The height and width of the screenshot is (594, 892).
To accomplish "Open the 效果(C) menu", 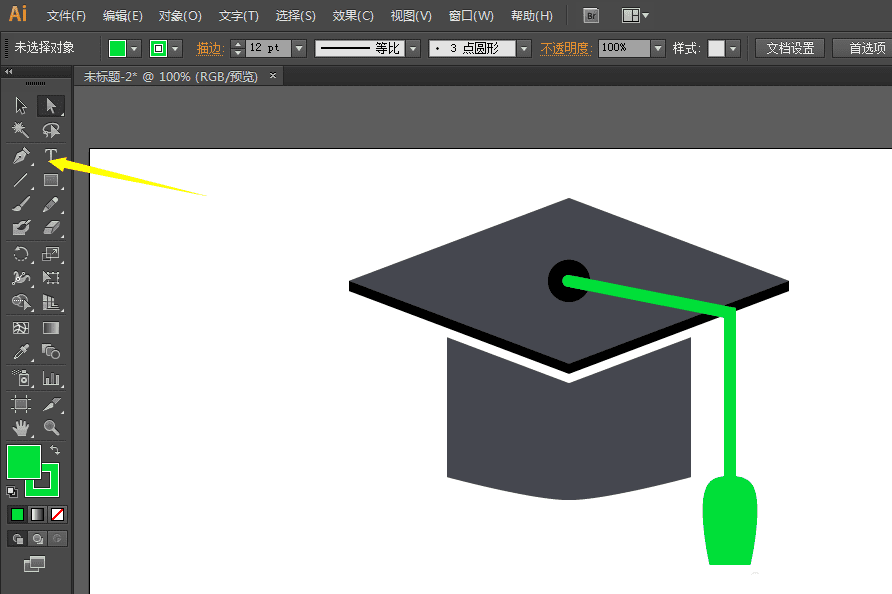I will click(352, 16).
